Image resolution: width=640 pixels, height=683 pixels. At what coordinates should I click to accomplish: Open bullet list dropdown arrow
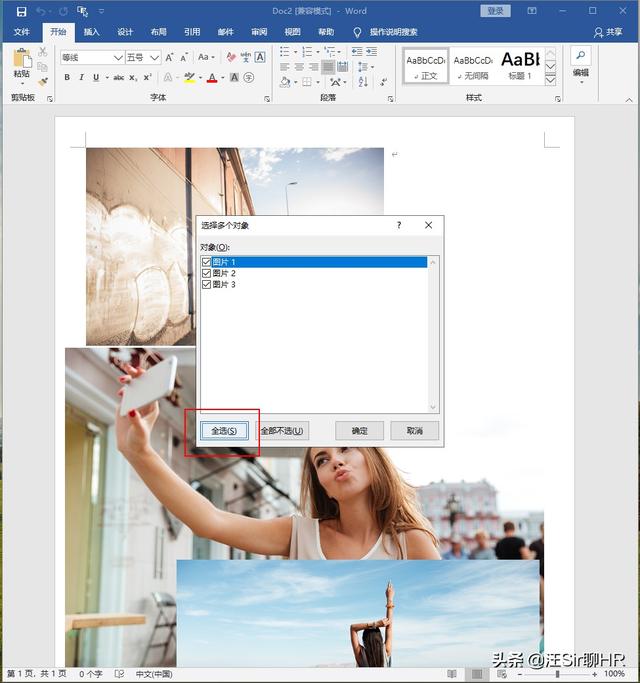click(x=295, y=52)
